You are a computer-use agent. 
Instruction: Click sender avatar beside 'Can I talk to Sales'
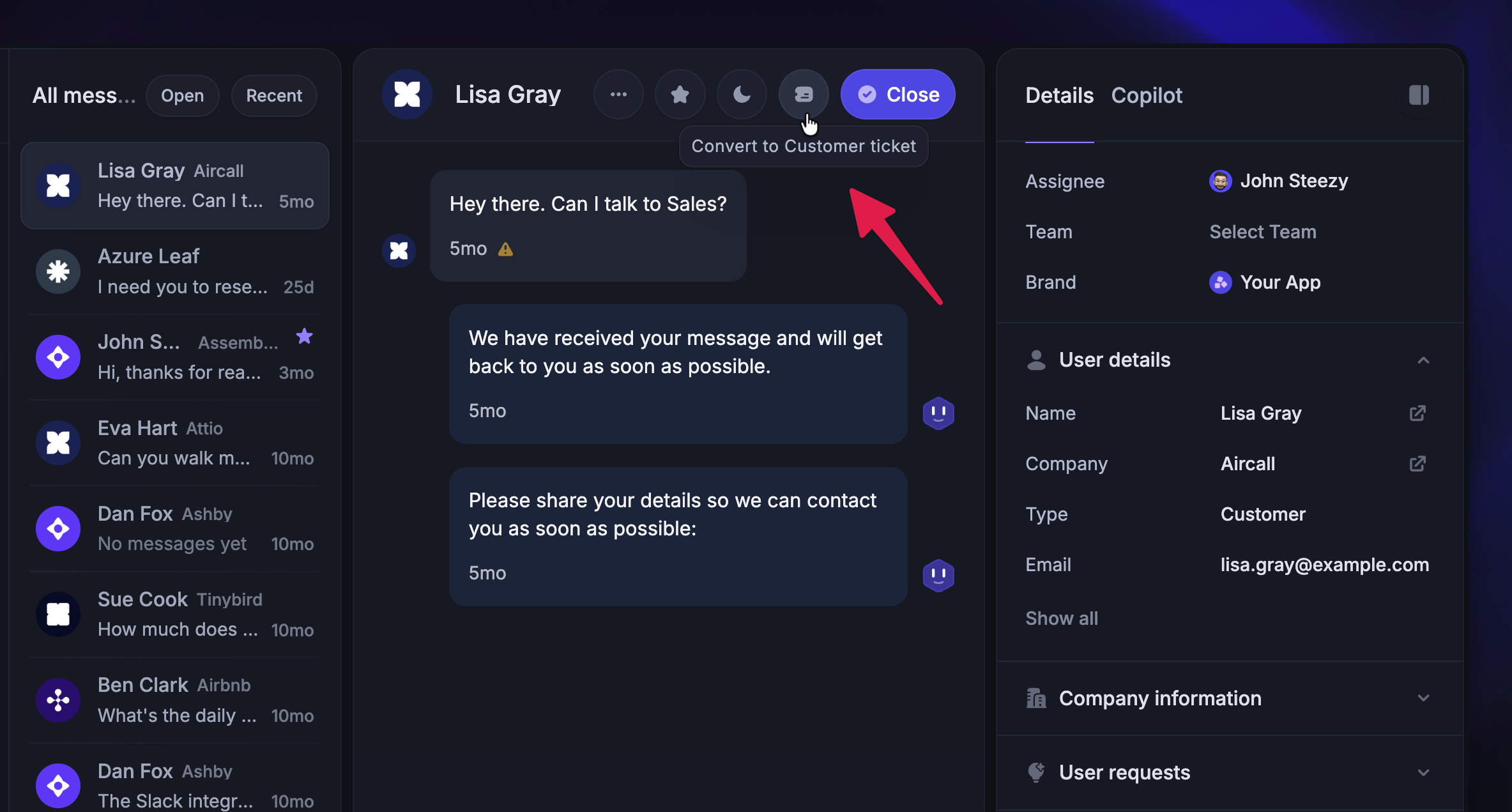tap(399, 250)
